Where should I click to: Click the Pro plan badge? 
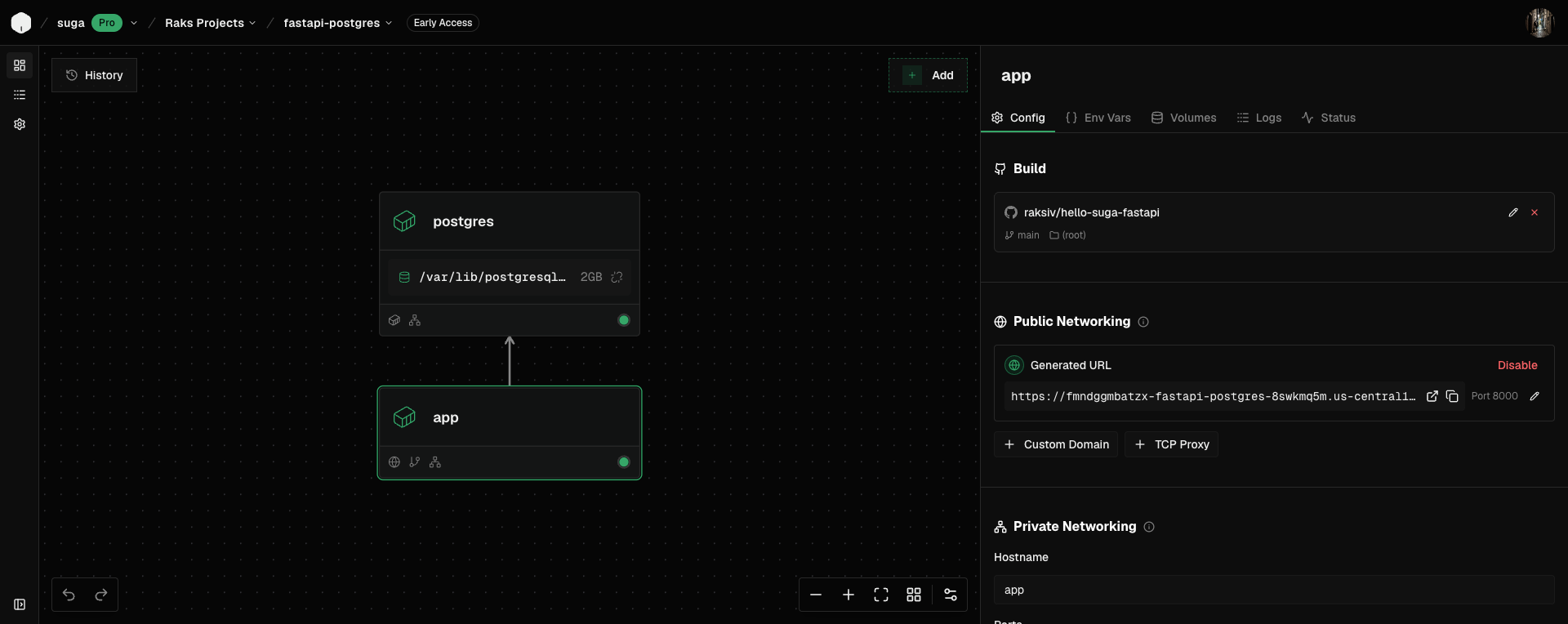107,23
